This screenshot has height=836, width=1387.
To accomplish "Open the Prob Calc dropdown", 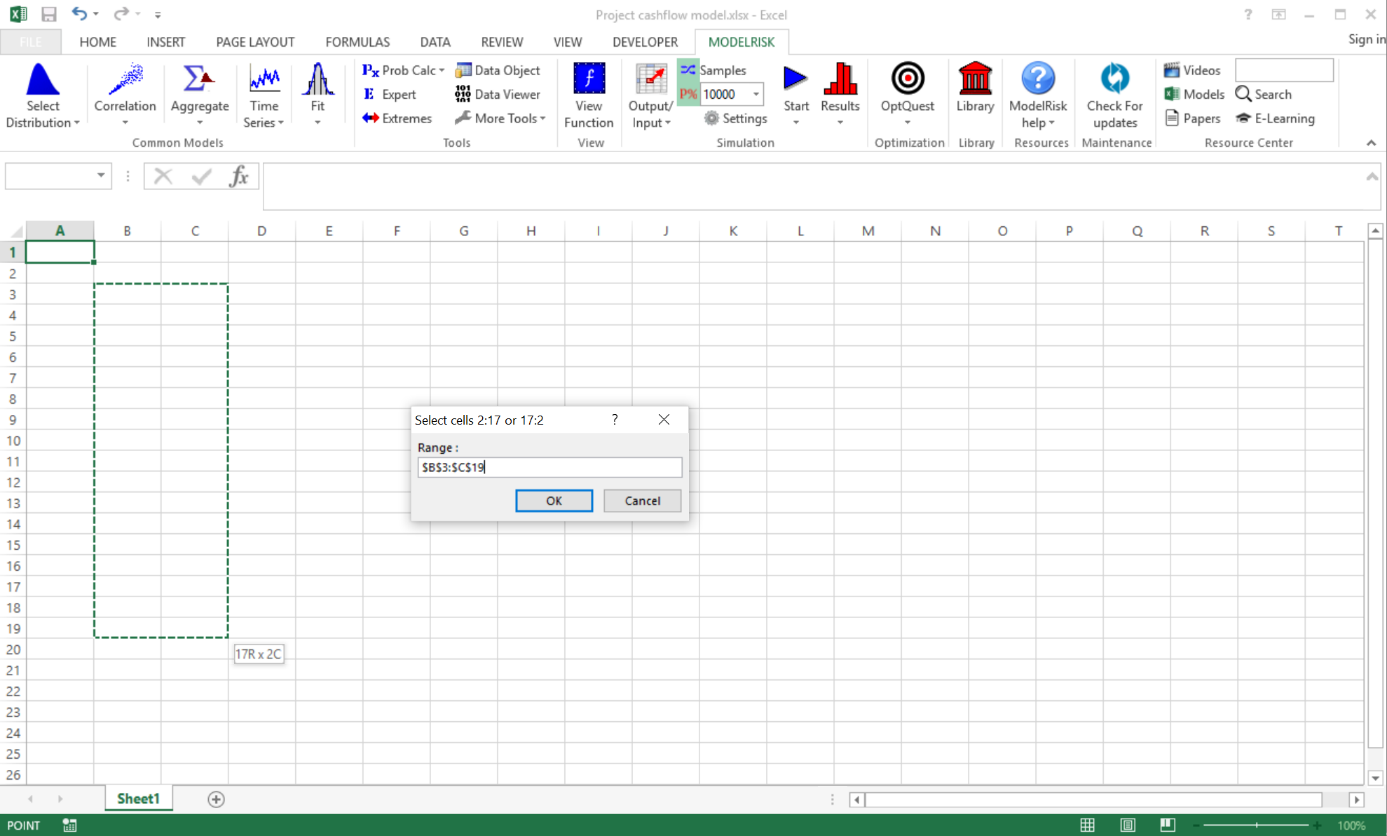I will [403, 70].
